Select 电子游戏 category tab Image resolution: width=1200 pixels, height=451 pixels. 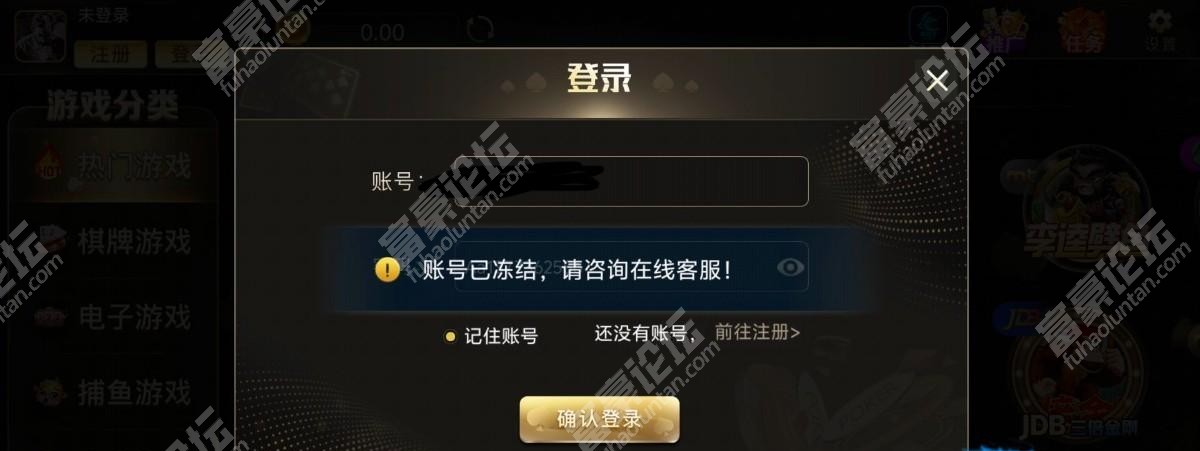point(112,318)
